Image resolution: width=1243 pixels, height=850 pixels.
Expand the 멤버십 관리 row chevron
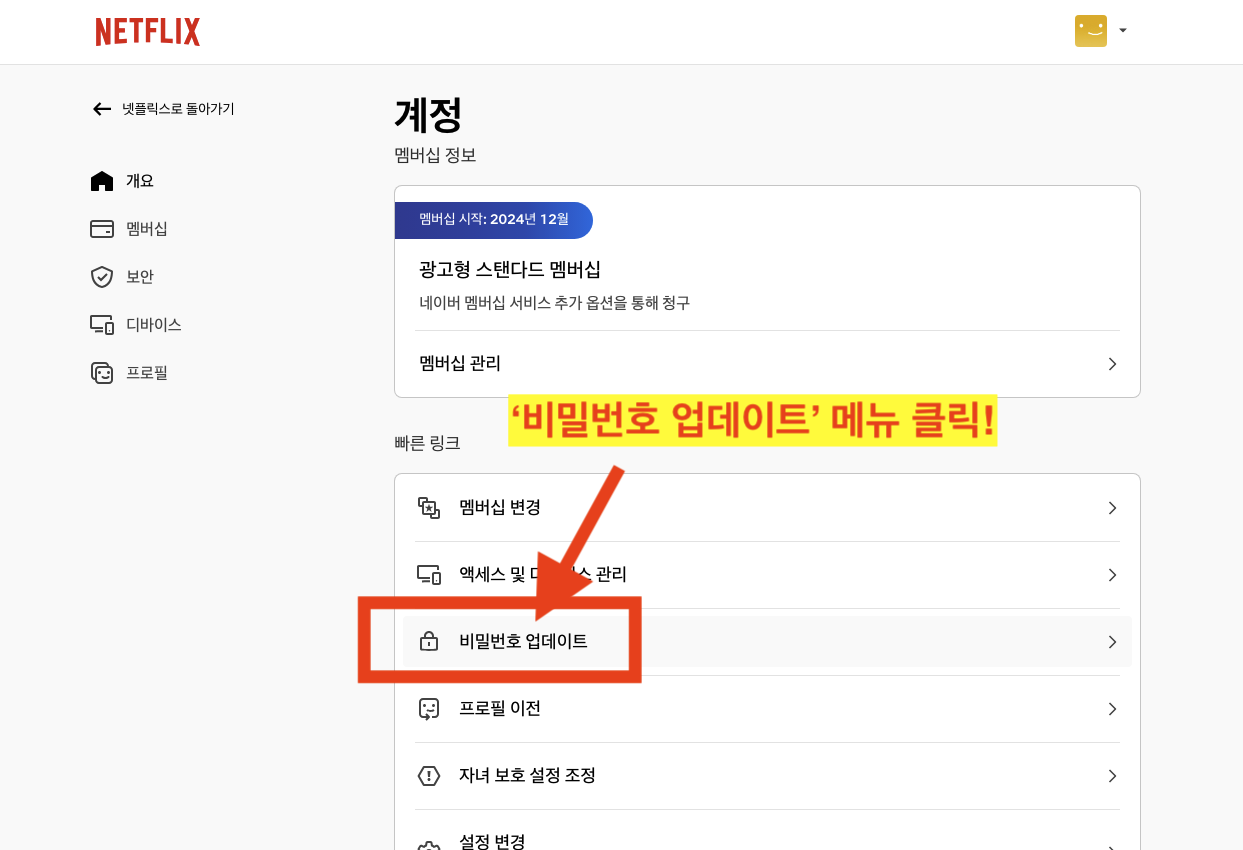click(x=1111, y=364)
